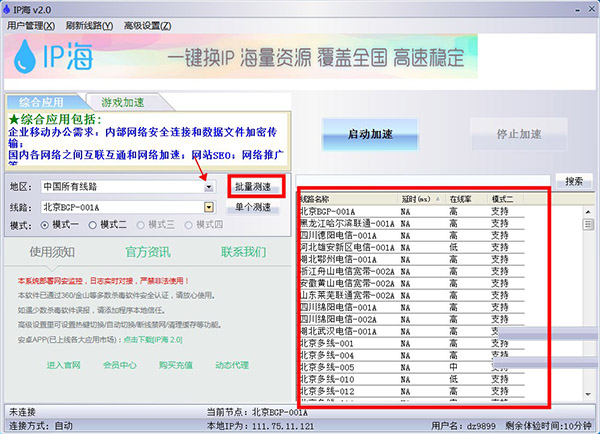The image size is (600, 434).
Task: Open the 高级设置(Z) menu
Action: [x=147, y=26]
